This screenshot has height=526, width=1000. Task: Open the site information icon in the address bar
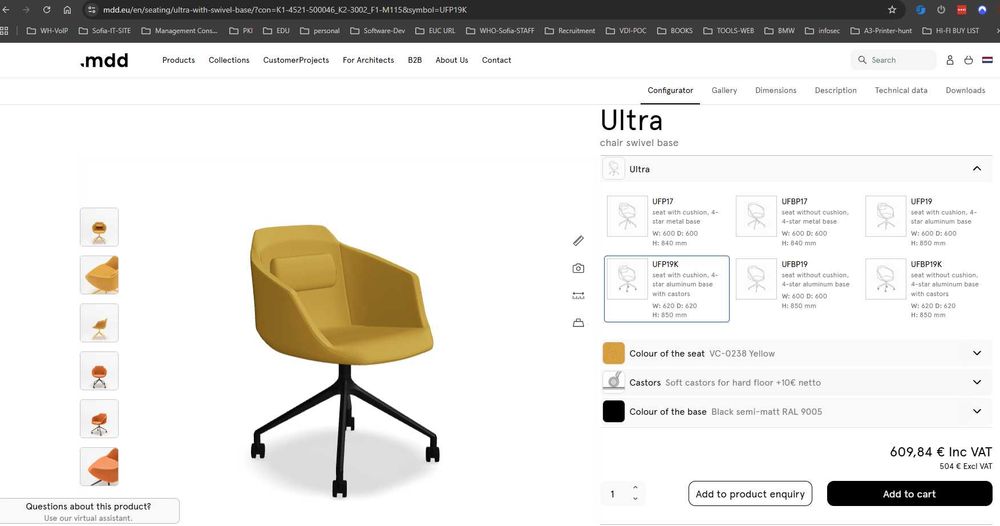92,10
